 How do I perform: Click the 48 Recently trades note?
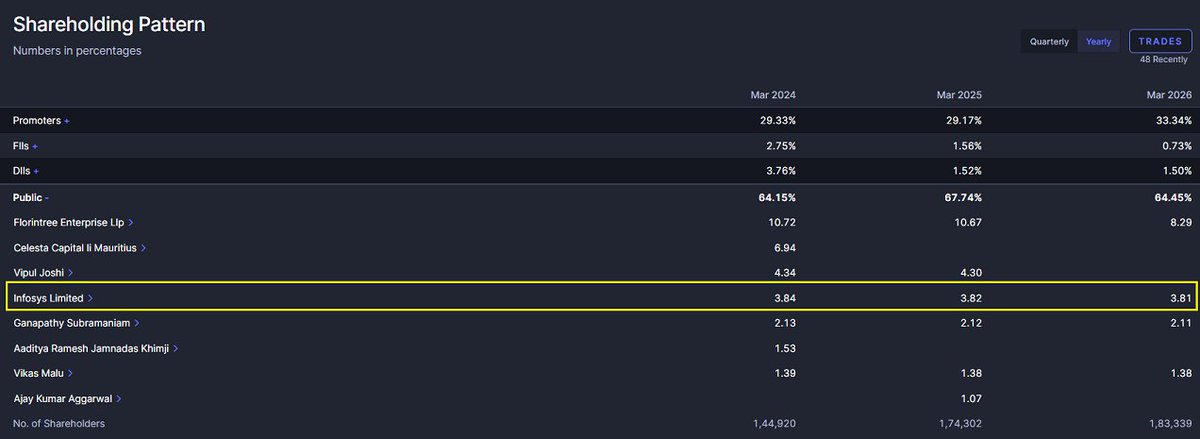point(1164,60)
